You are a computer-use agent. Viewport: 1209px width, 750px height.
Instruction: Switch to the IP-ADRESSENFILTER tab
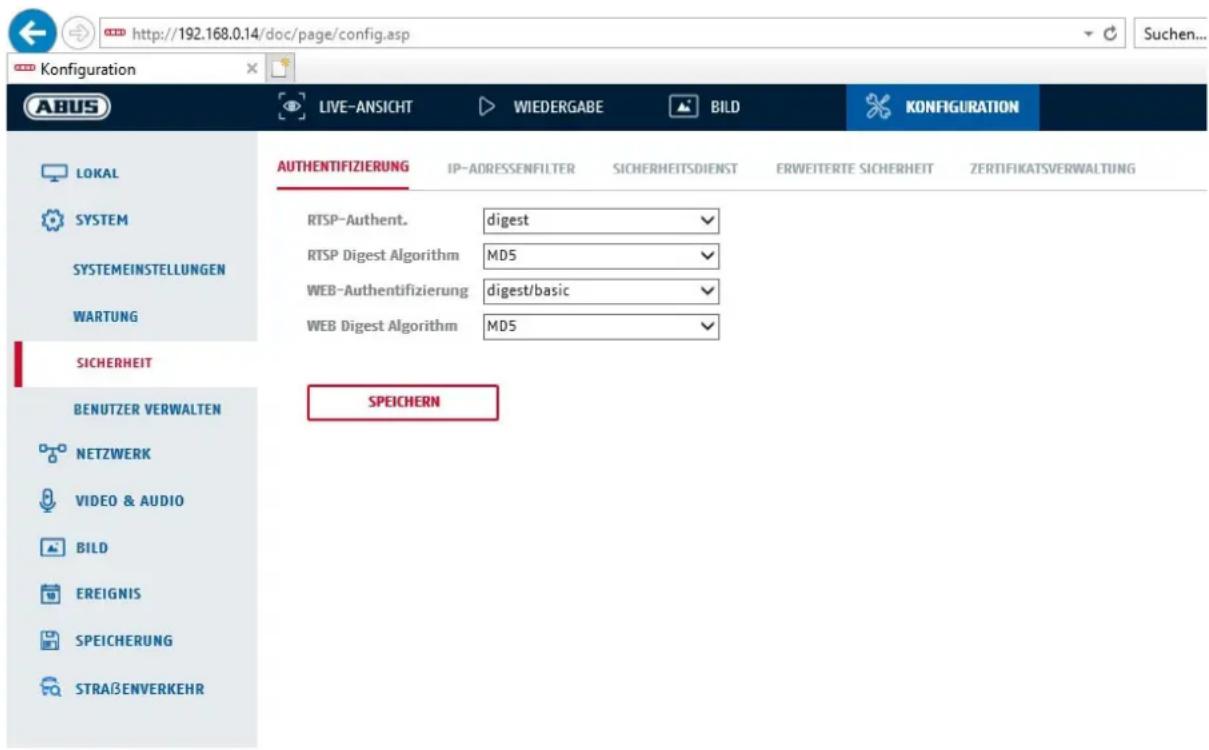510,169
